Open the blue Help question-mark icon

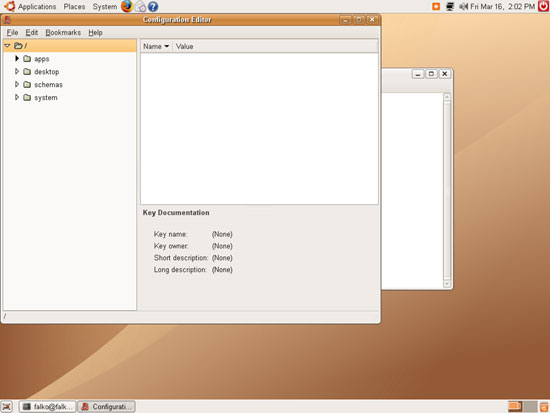(x=153, y=6)
